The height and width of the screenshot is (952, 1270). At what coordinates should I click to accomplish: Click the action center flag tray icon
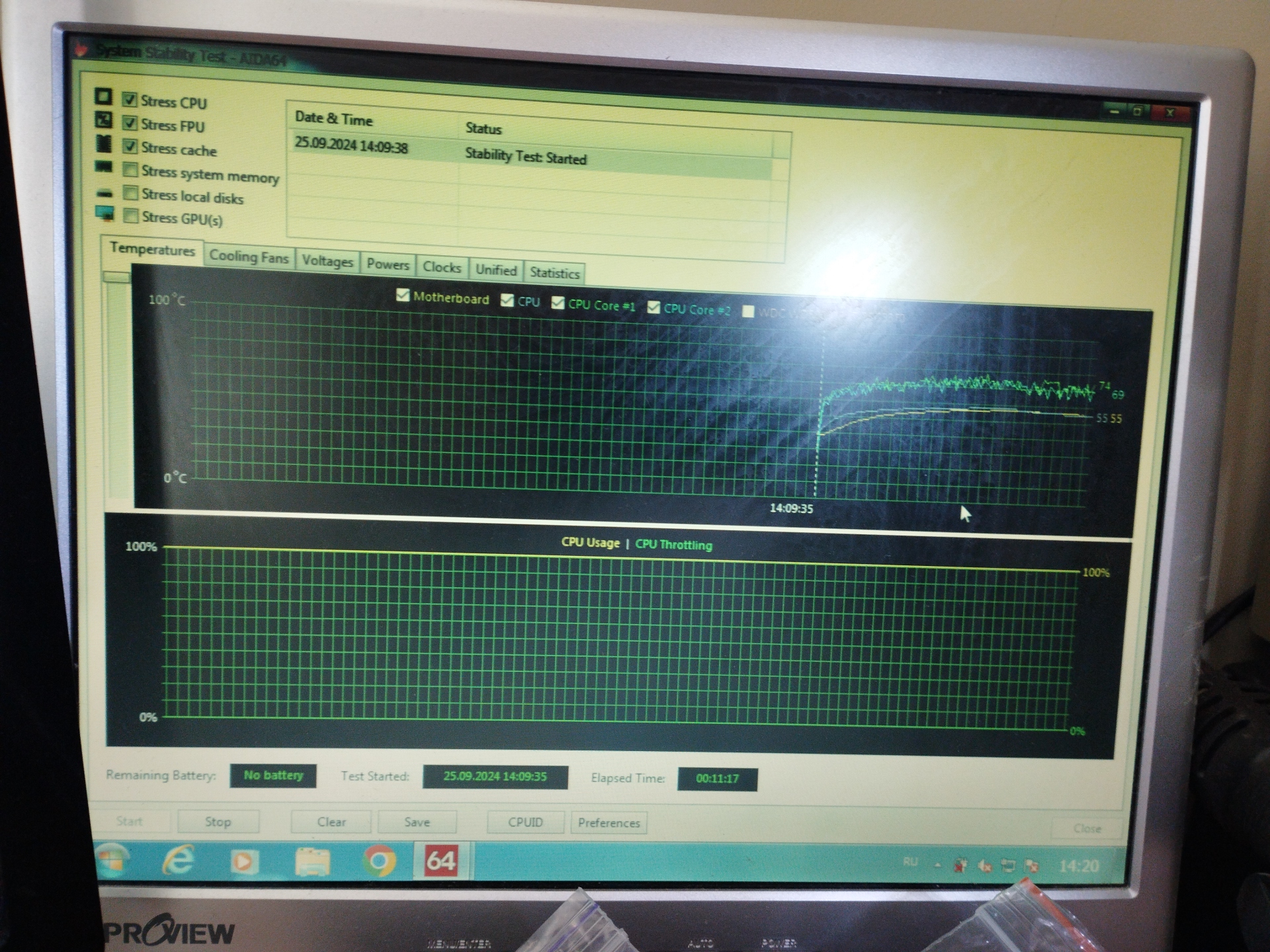click(x=1031, y=865)
